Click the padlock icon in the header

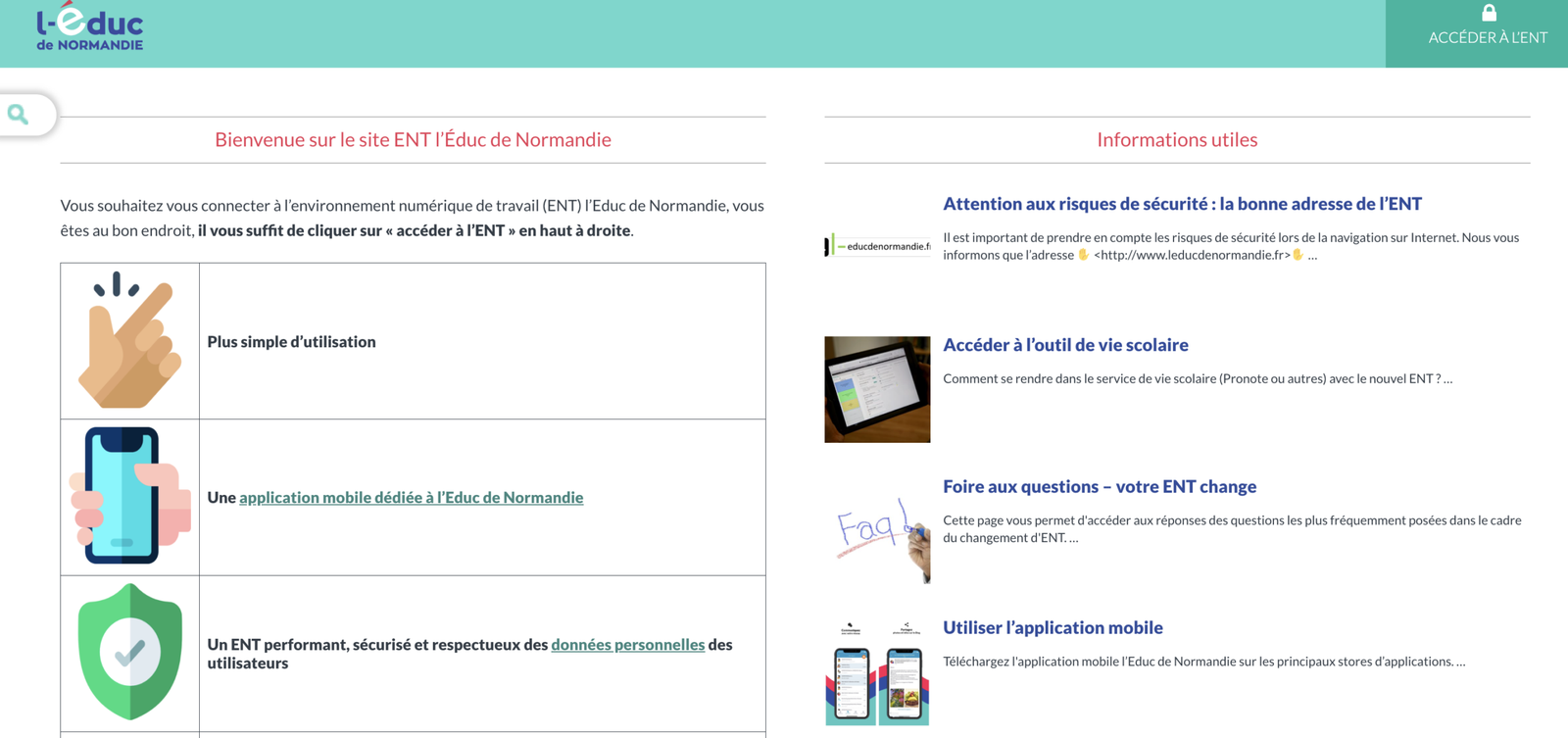(x=1488, y=13)
